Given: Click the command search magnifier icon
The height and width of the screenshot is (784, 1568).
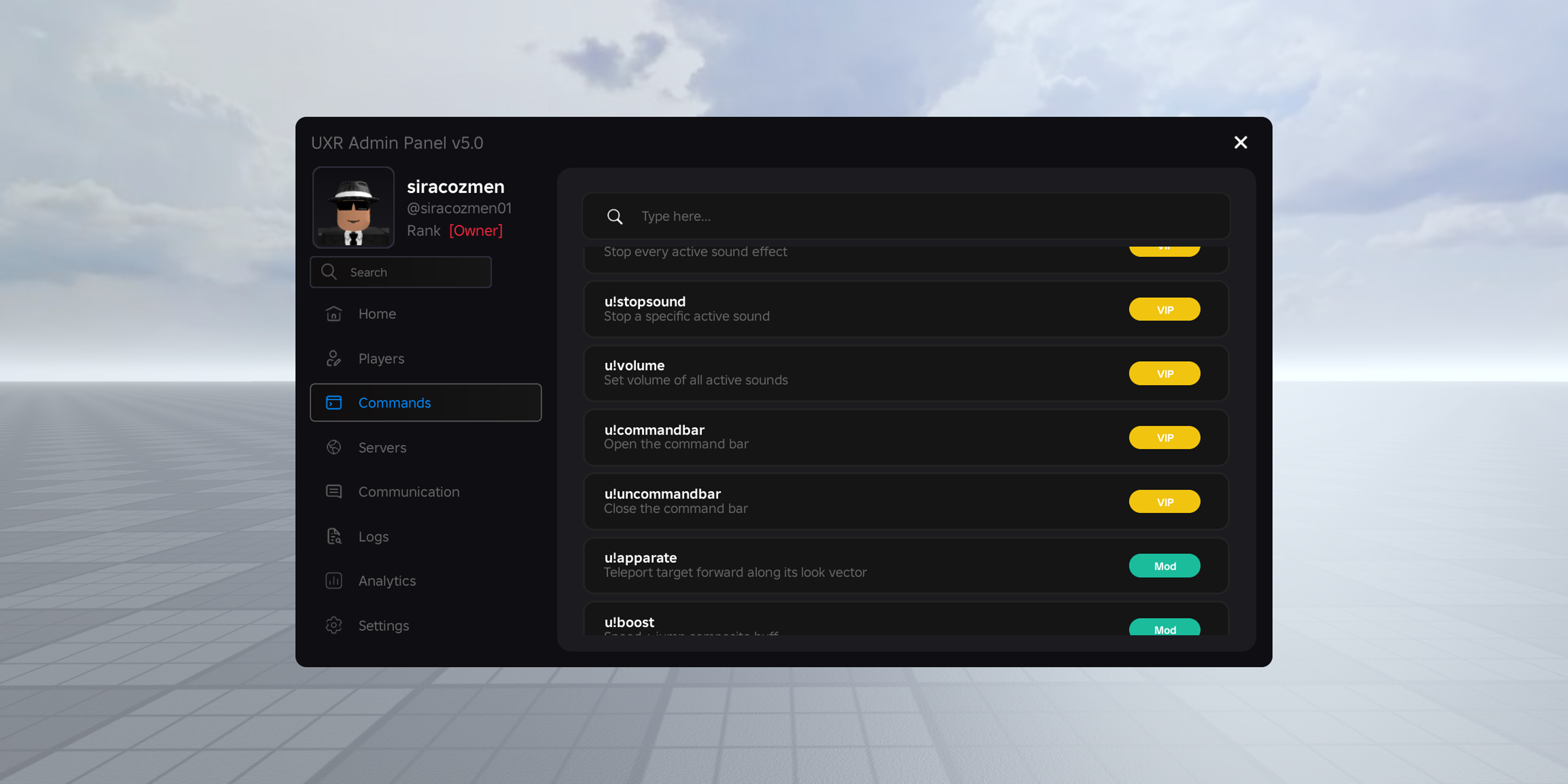Looking at the screenshot, I should click(615, 216).
